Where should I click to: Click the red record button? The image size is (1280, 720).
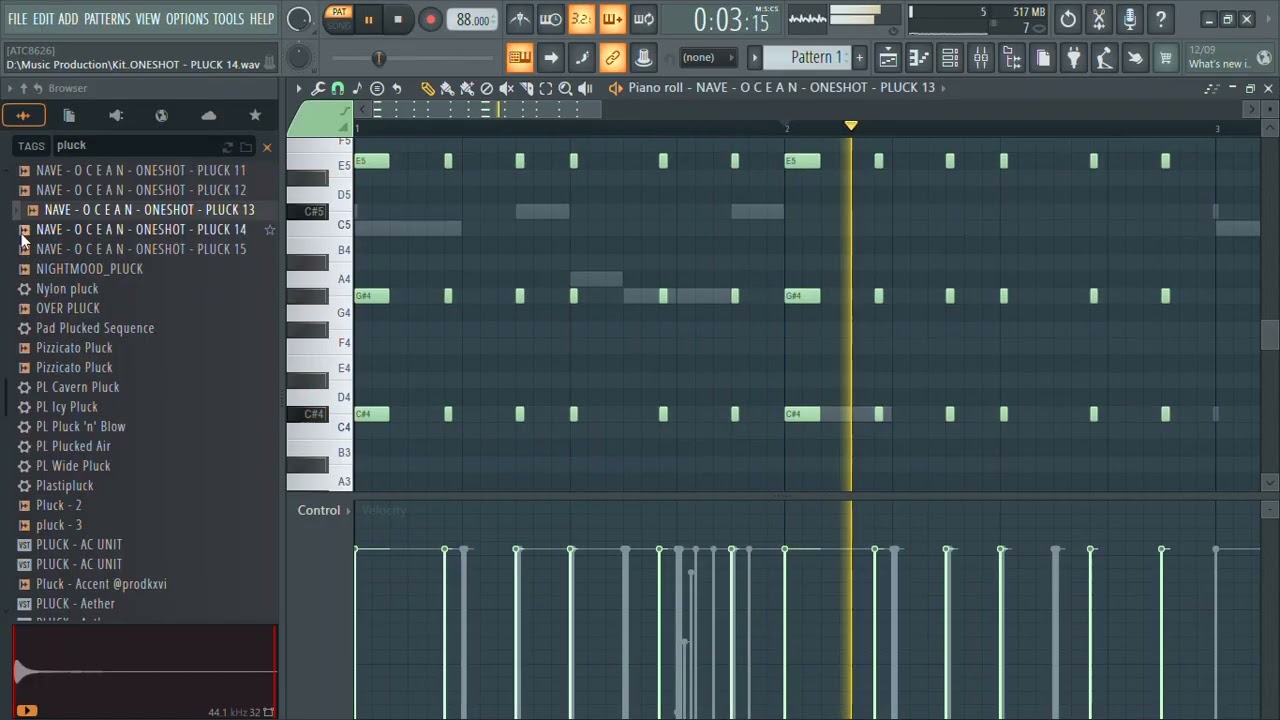click(430, 19)
